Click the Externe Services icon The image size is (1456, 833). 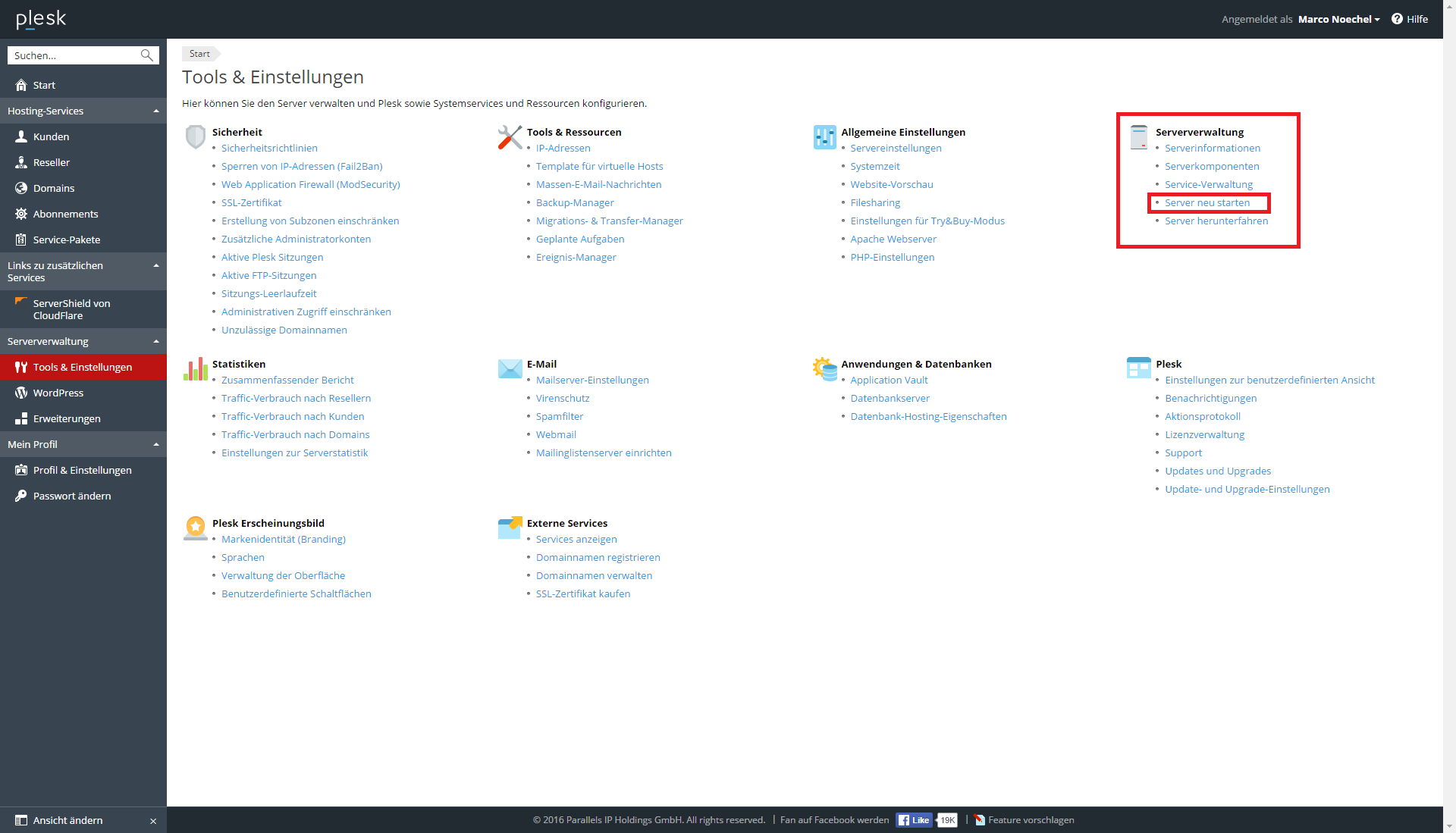pyautogui.click(x=510, y=528)
